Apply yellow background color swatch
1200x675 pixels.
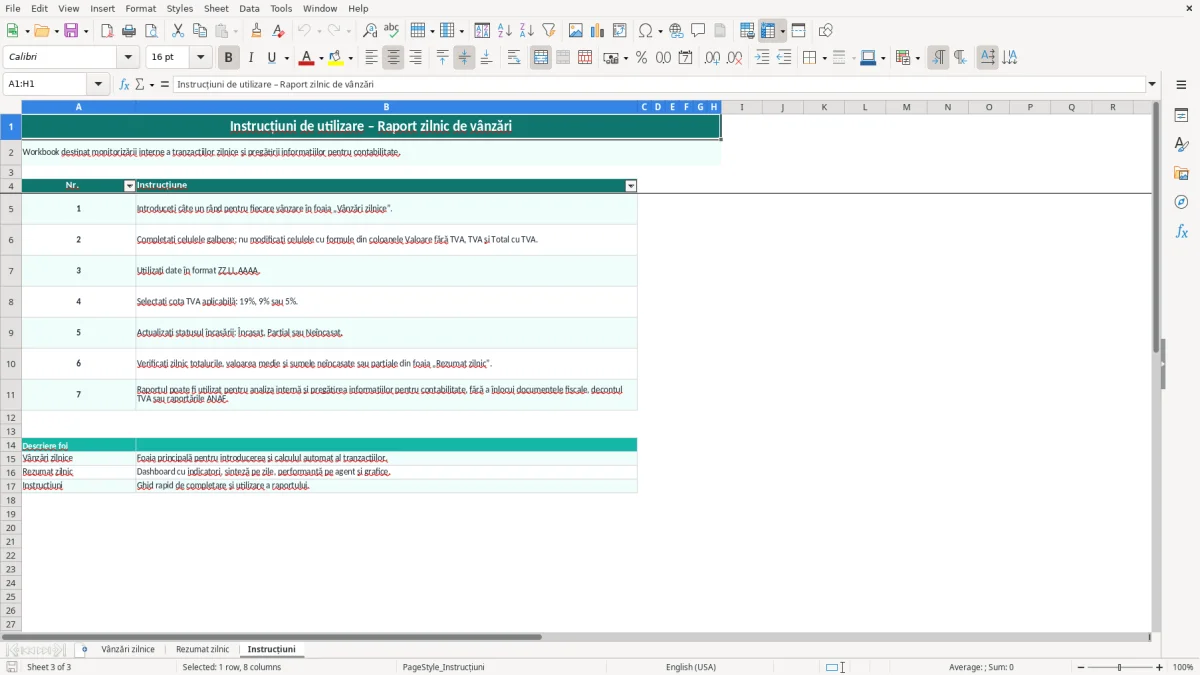coord(337,58)
